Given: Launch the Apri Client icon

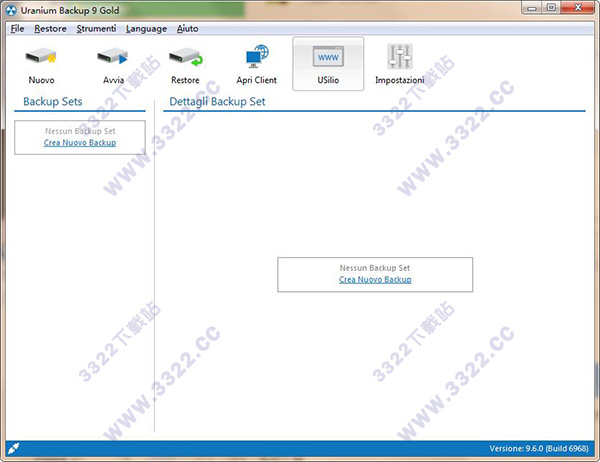Looking at the screenshot, I should (x=257, y=56).
